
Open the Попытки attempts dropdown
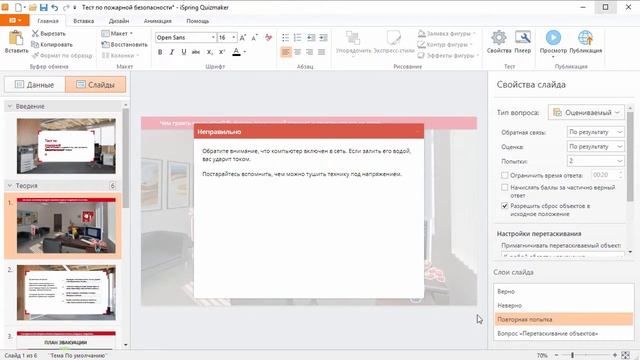pyautogui.click(x=596, y=161)
